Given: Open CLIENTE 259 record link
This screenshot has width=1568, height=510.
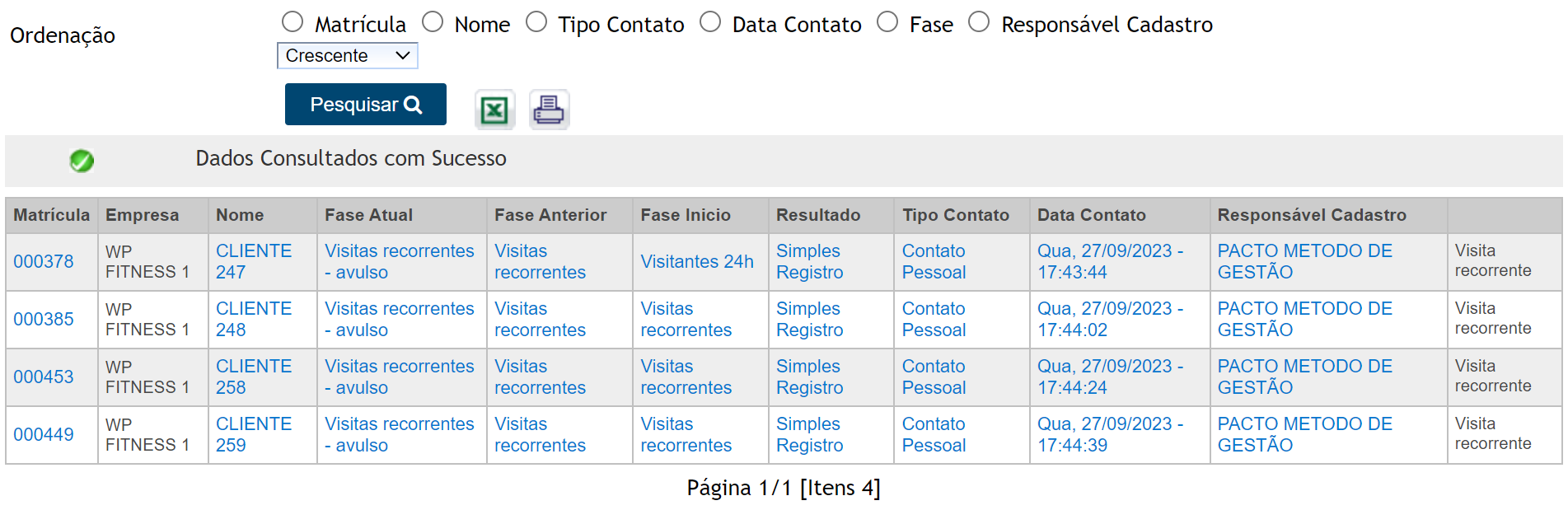Looking at the screenshot, I should pos(253,434).
